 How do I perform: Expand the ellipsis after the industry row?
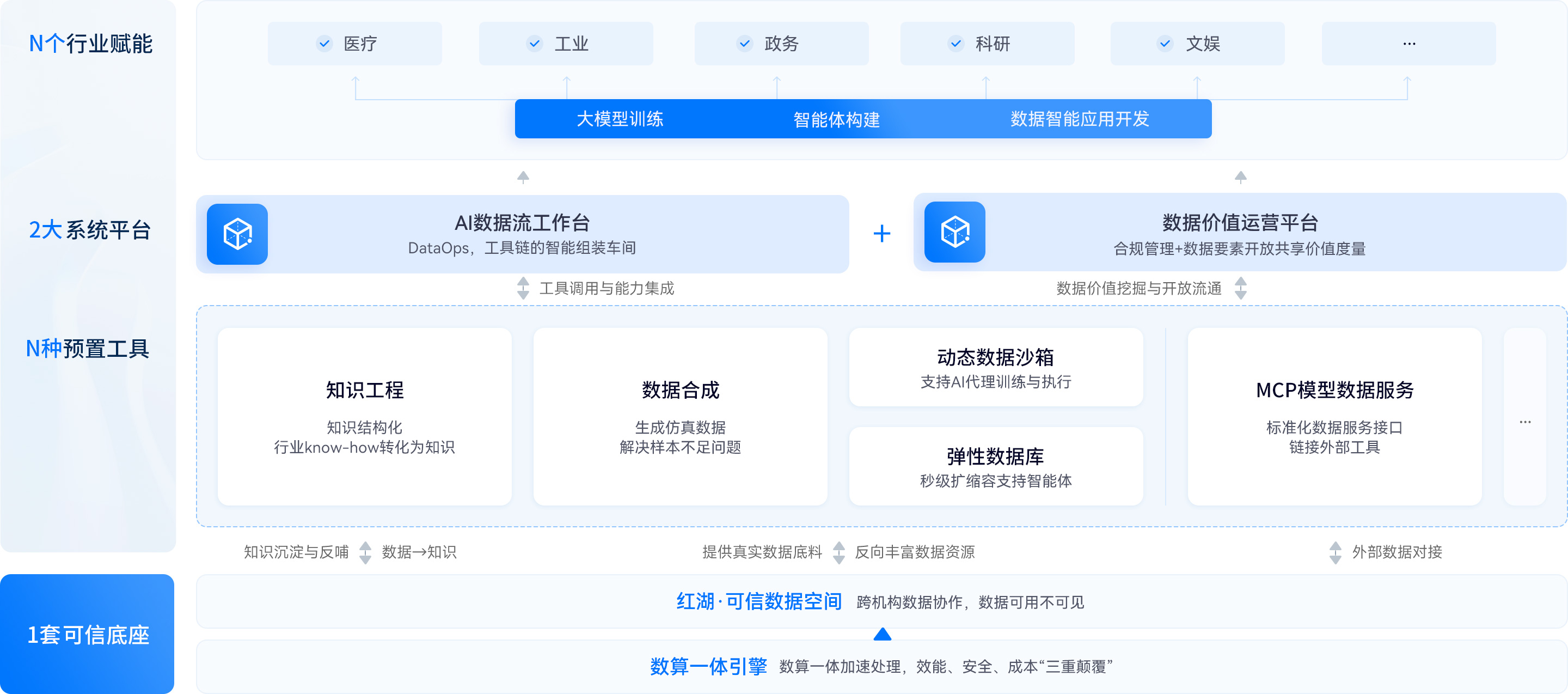point(1408,43)
